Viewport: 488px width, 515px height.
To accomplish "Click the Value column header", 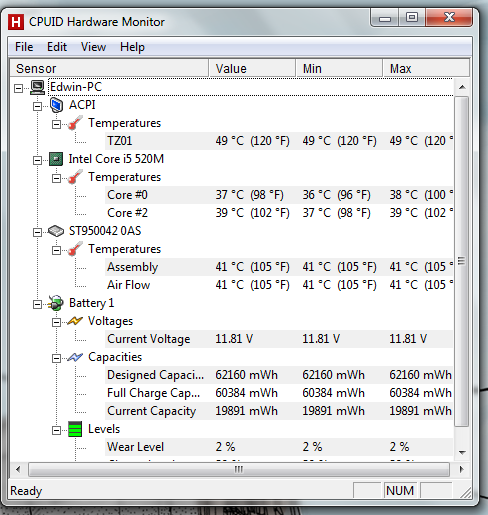I will (252, 68).
